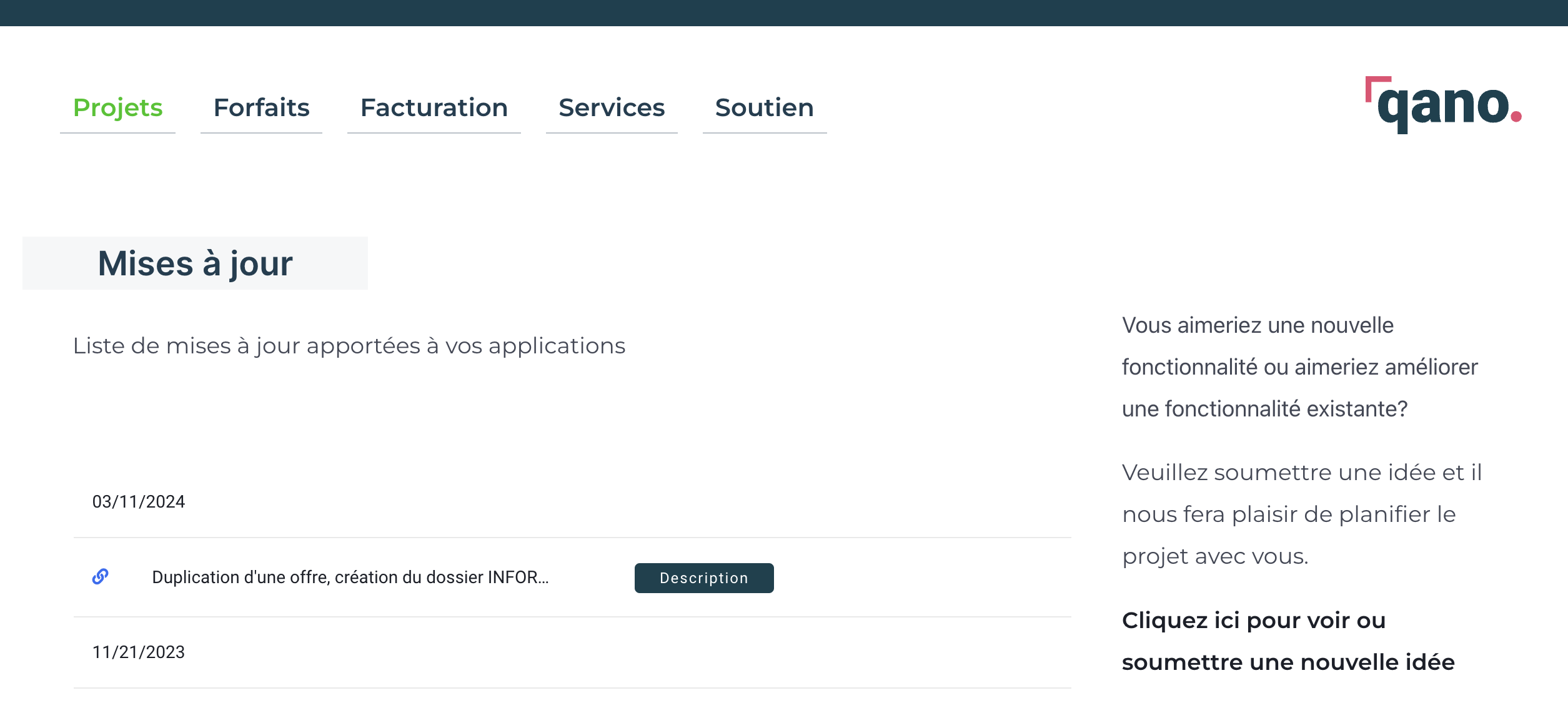This screenshot has height=703, width=1568.
Task: Open the Soutien tab
Action: [764, 107]
